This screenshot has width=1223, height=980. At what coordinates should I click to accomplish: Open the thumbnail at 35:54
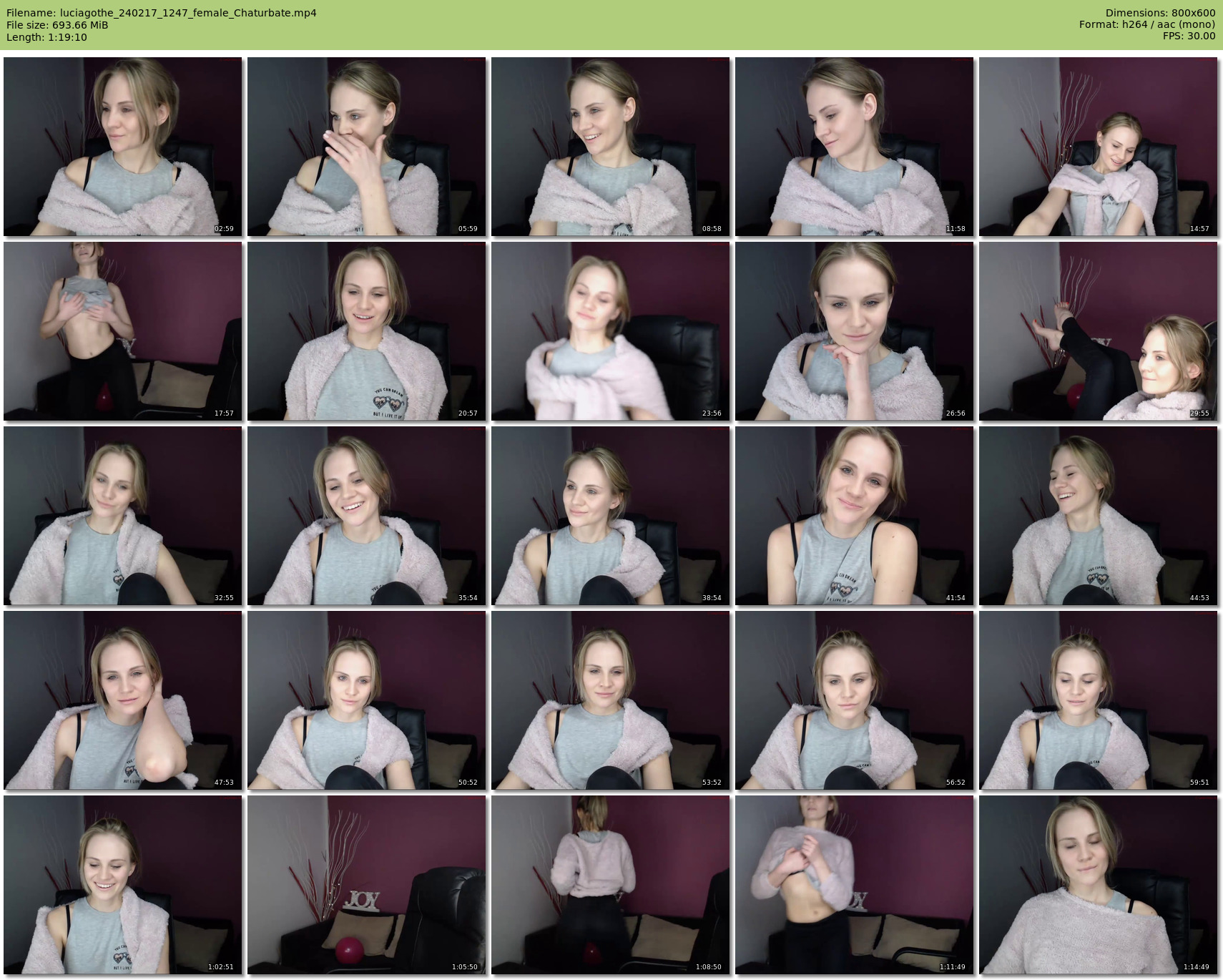coord(366,516)
